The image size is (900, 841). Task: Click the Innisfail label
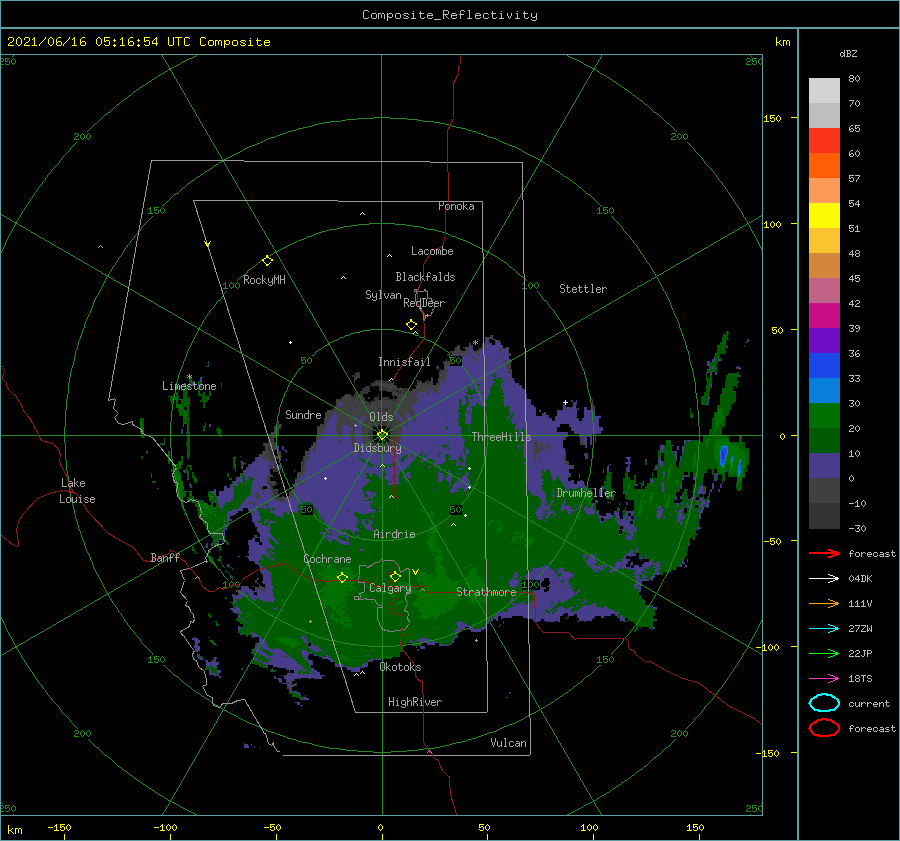(x=404, y=362)
